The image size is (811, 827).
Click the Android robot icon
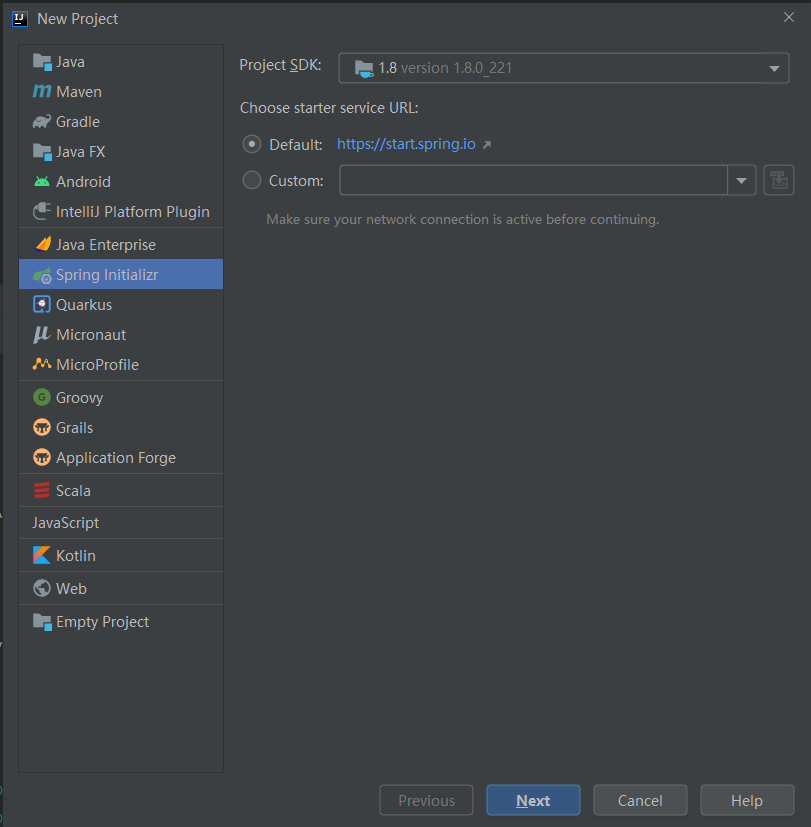42,181
